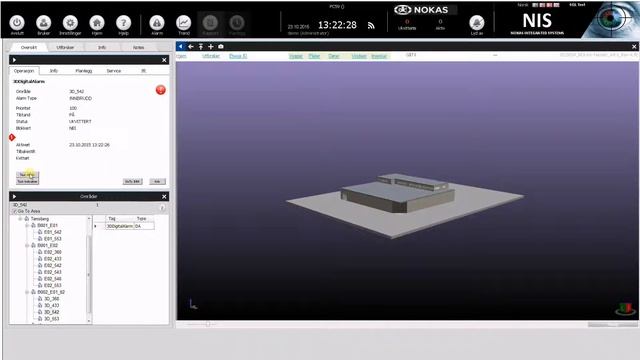Click the connection signal icon by clock
The image size is (640, 360).
(x=371, y=26)
